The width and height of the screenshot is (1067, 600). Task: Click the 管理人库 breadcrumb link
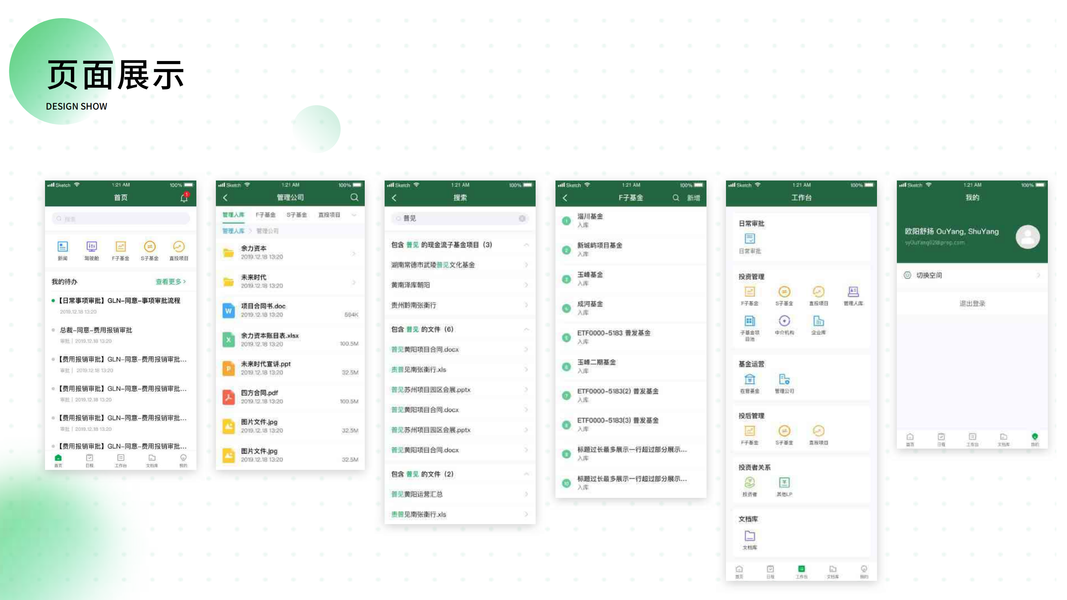click(x=233, y=231)
